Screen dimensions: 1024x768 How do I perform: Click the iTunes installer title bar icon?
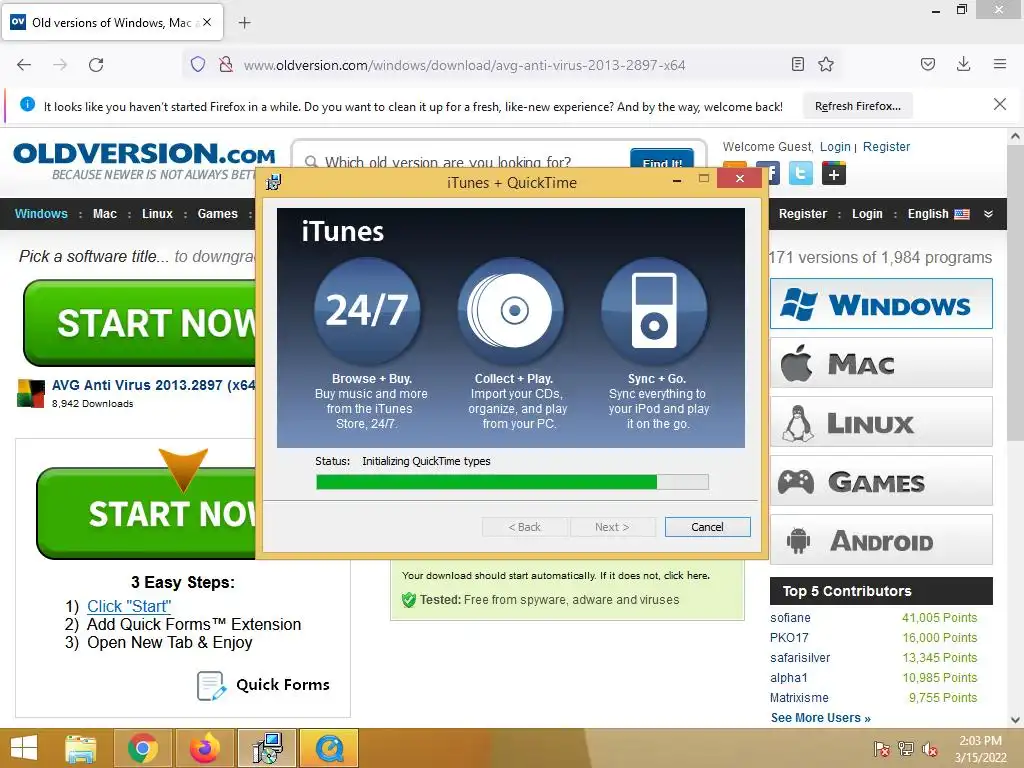274,182
